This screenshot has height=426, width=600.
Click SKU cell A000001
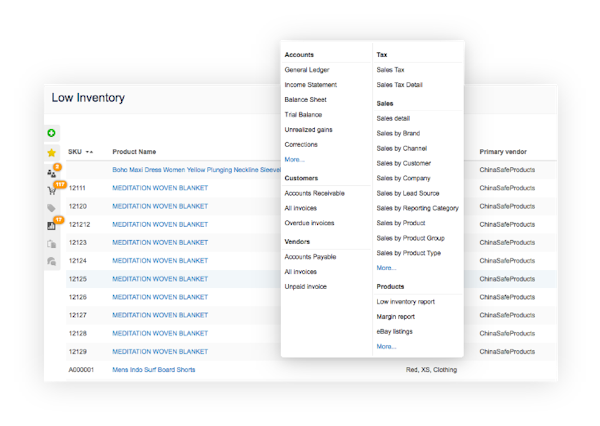(x=81, y=370)
